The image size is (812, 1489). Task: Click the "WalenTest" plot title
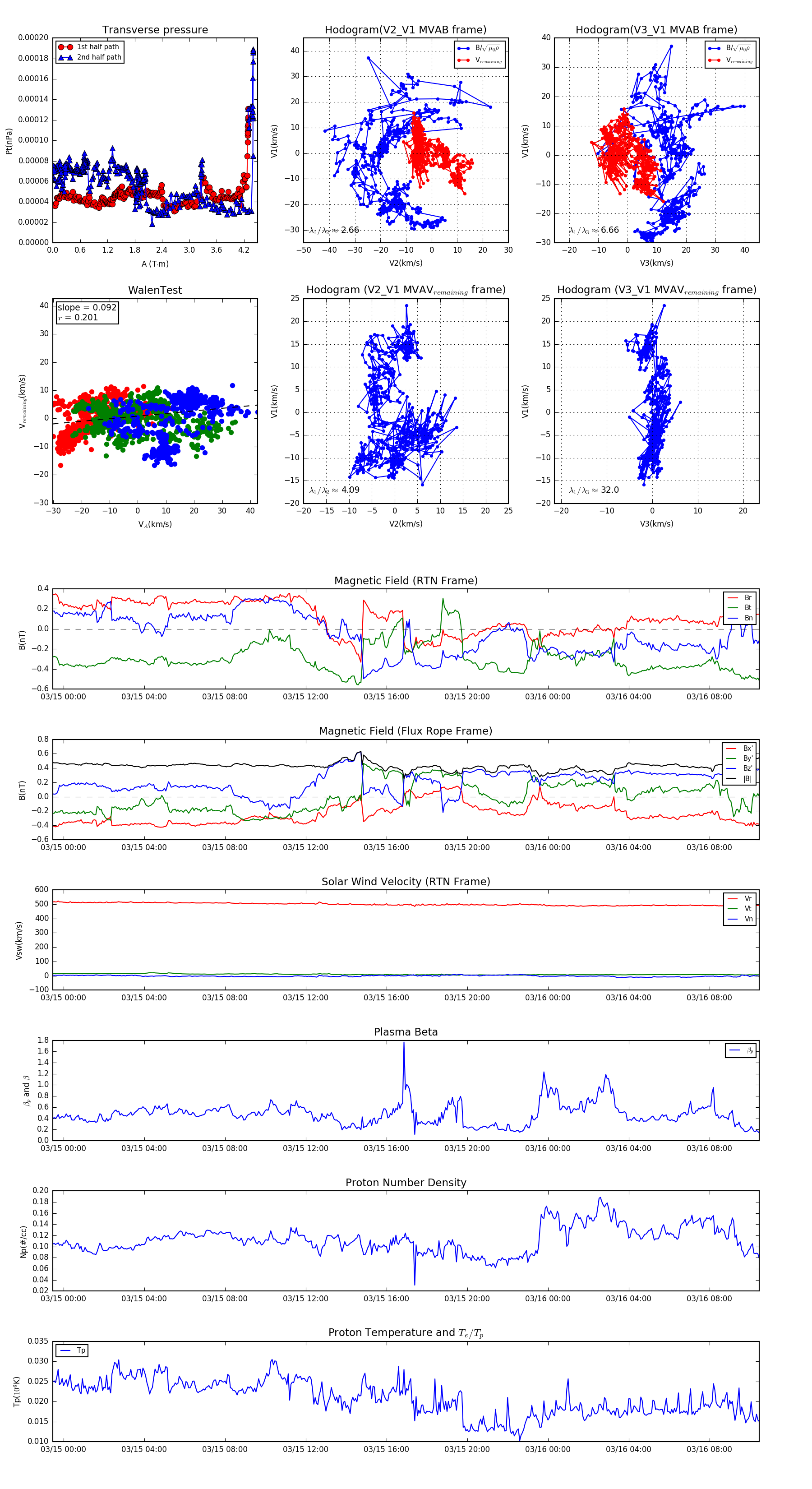pos(155,290)
